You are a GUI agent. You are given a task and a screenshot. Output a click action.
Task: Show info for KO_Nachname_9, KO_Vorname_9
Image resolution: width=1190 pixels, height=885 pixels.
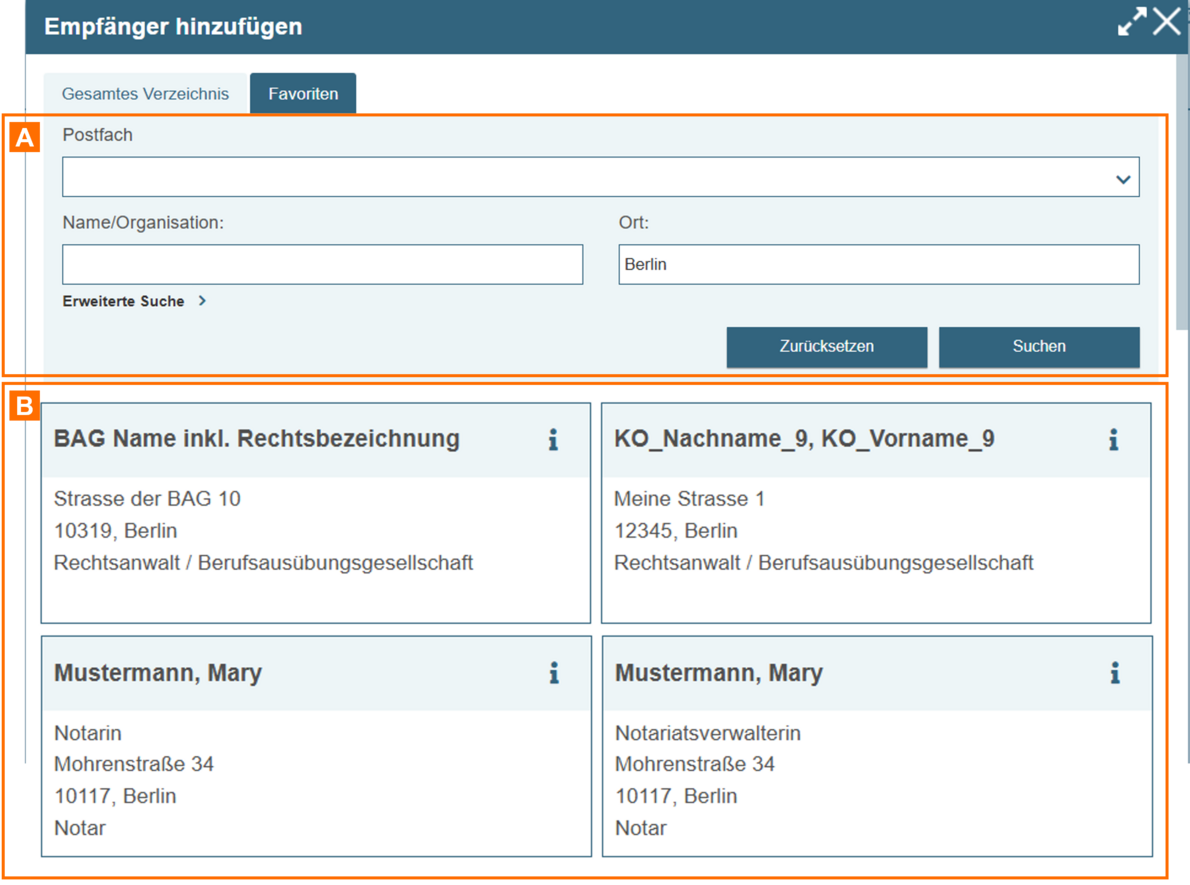1113,439
